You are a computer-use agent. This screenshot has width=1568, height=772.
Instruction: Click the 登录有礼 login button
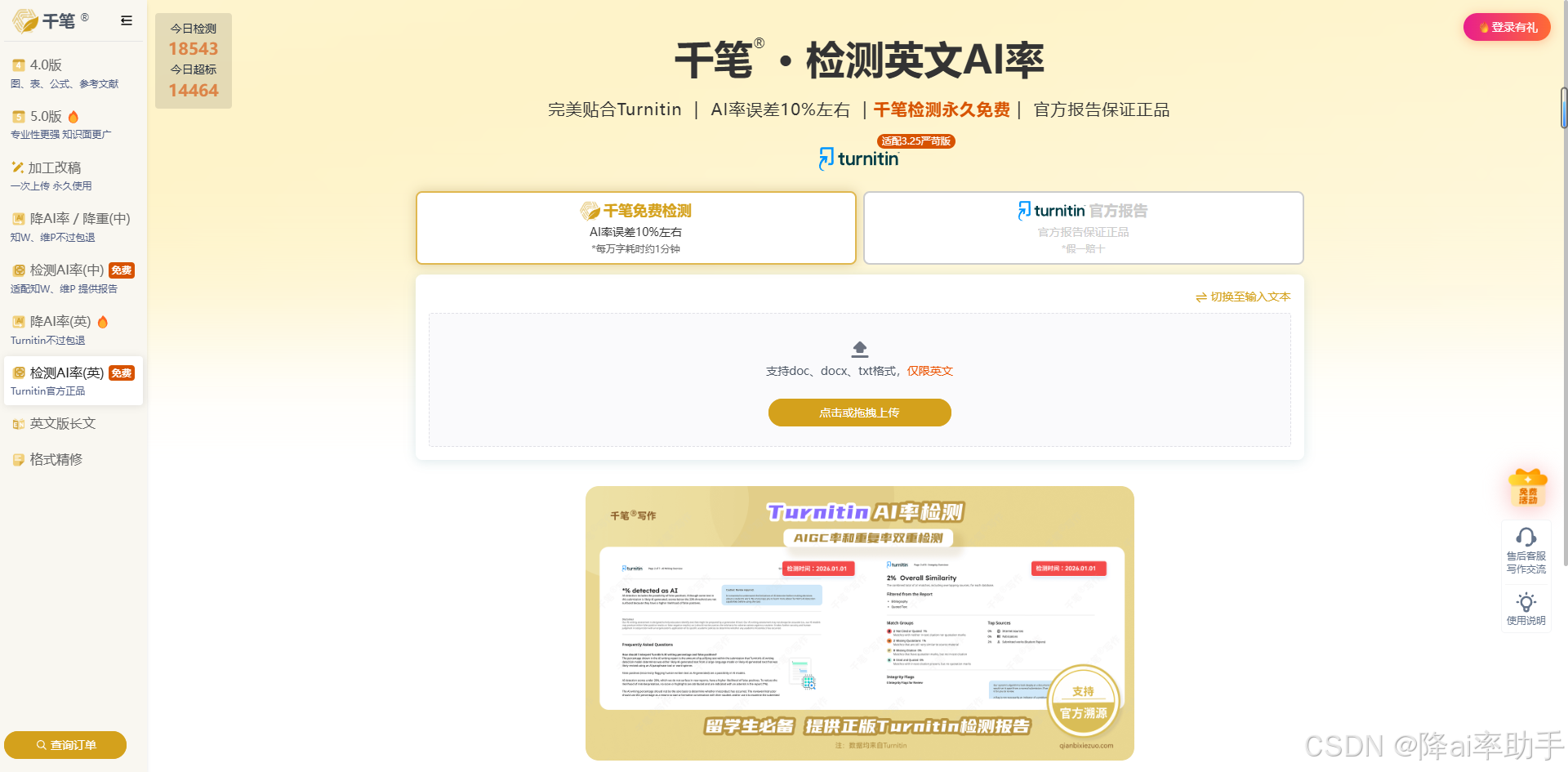[x=1507, y=27]
